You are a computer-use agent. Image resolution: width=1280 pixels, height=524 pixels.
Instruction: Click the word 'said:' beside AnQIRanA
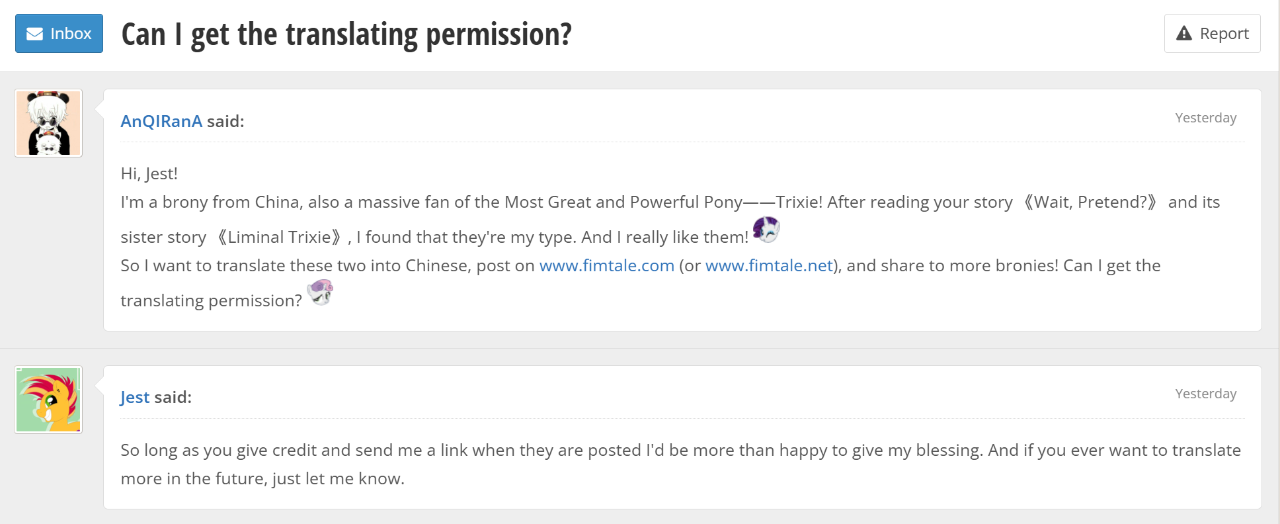point(225,121)
